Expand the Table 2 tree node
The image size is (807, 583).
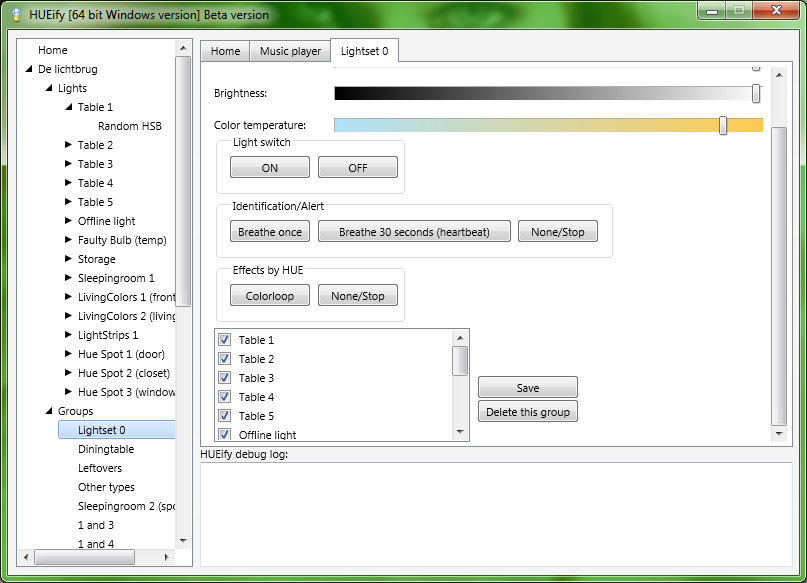coord(68,145)
